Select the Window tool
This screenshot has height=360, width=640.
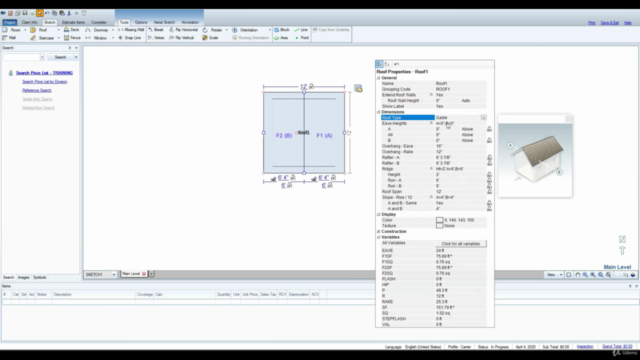96,38
